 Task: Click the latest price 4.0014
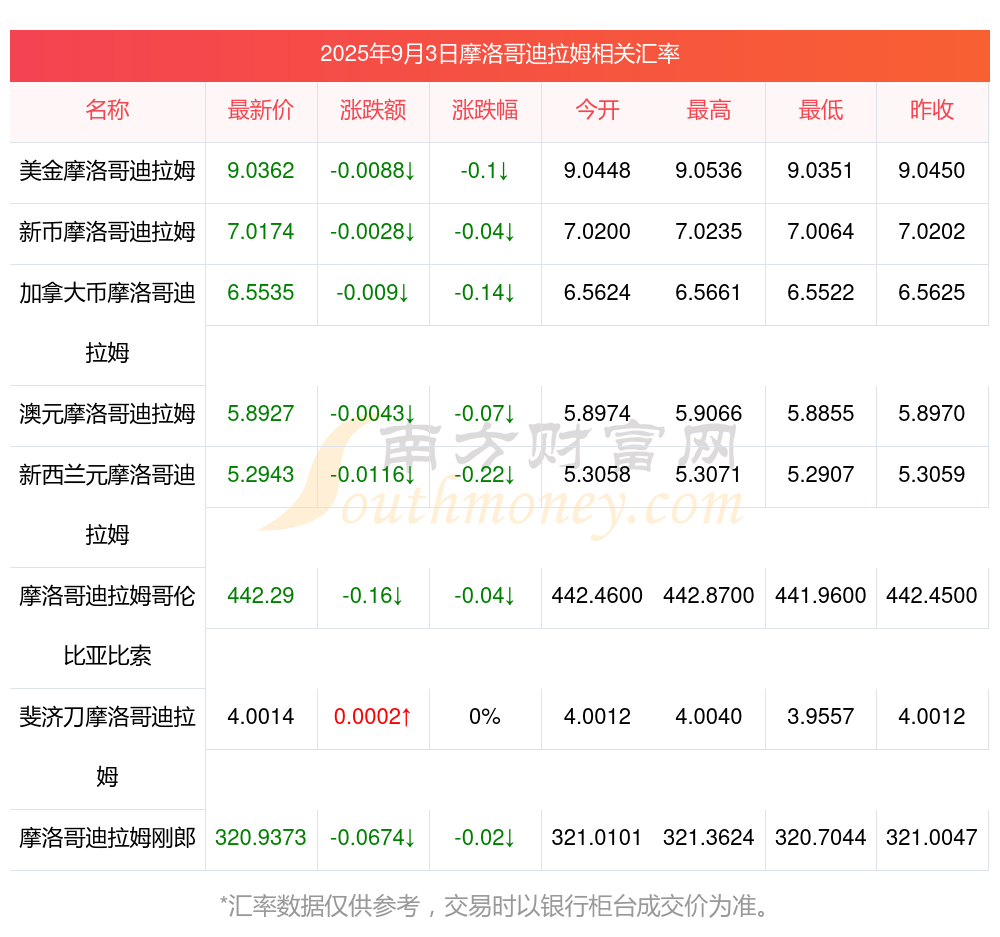(x=261, y=717)
